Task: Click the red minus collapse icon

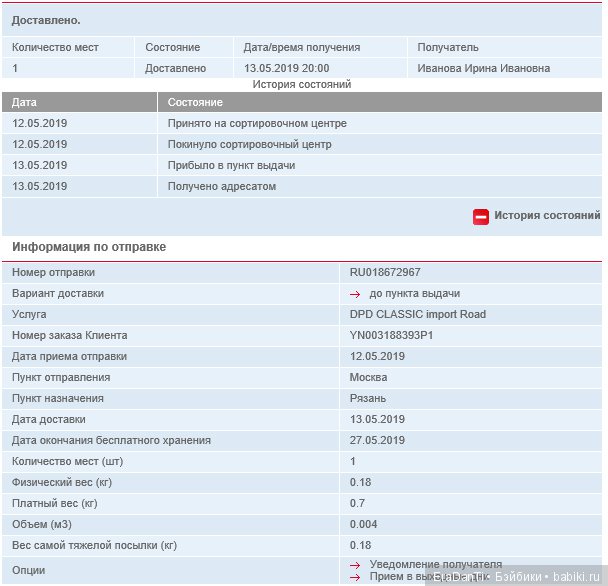Action: coord(481,216)
